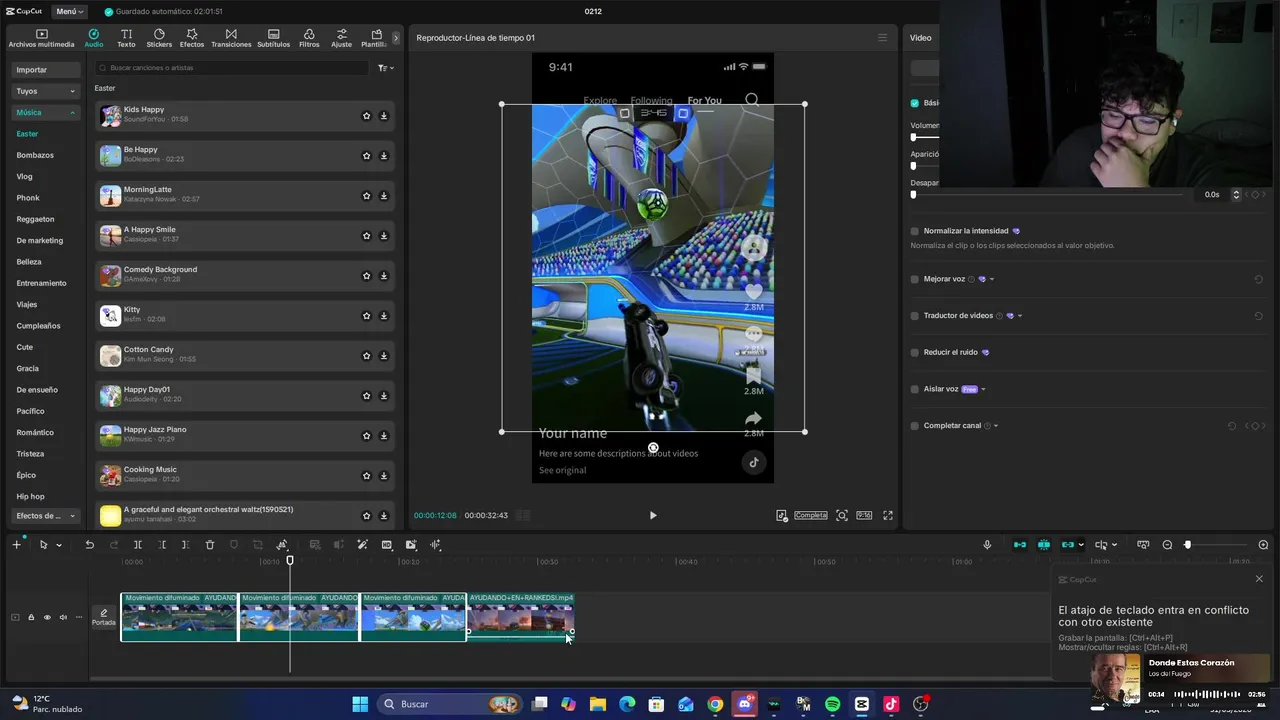Select the Bombazos music category
Viewport: 1280px width, 720px height.
tap(35, 155)
